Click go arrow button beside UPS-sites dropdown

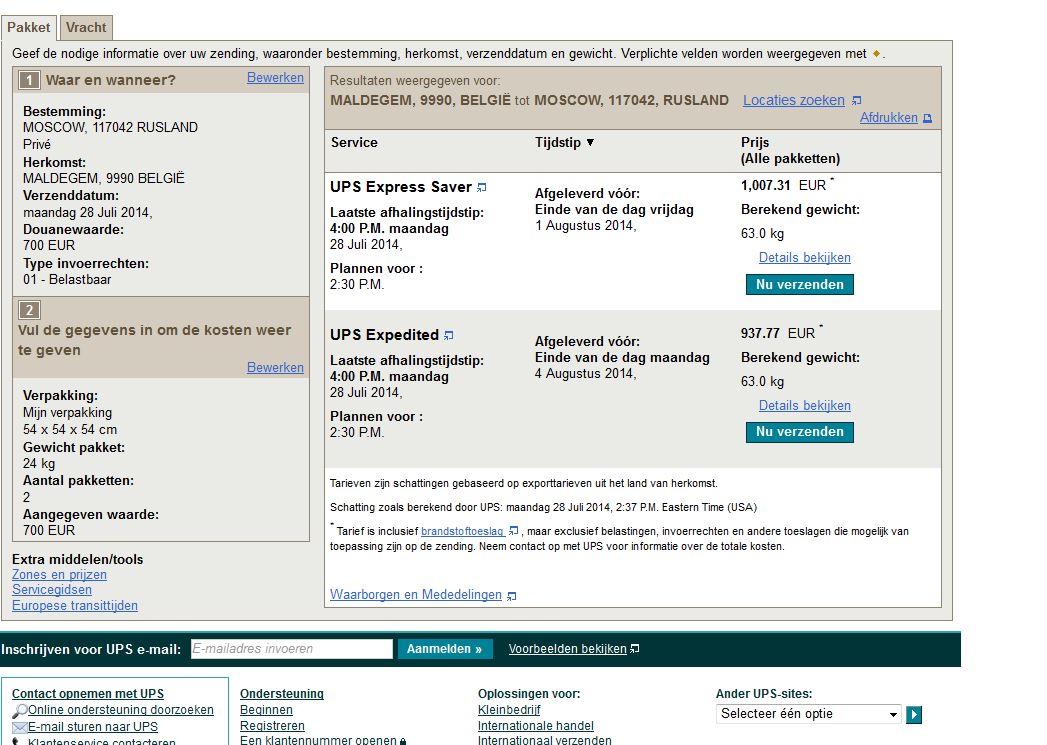914,715
